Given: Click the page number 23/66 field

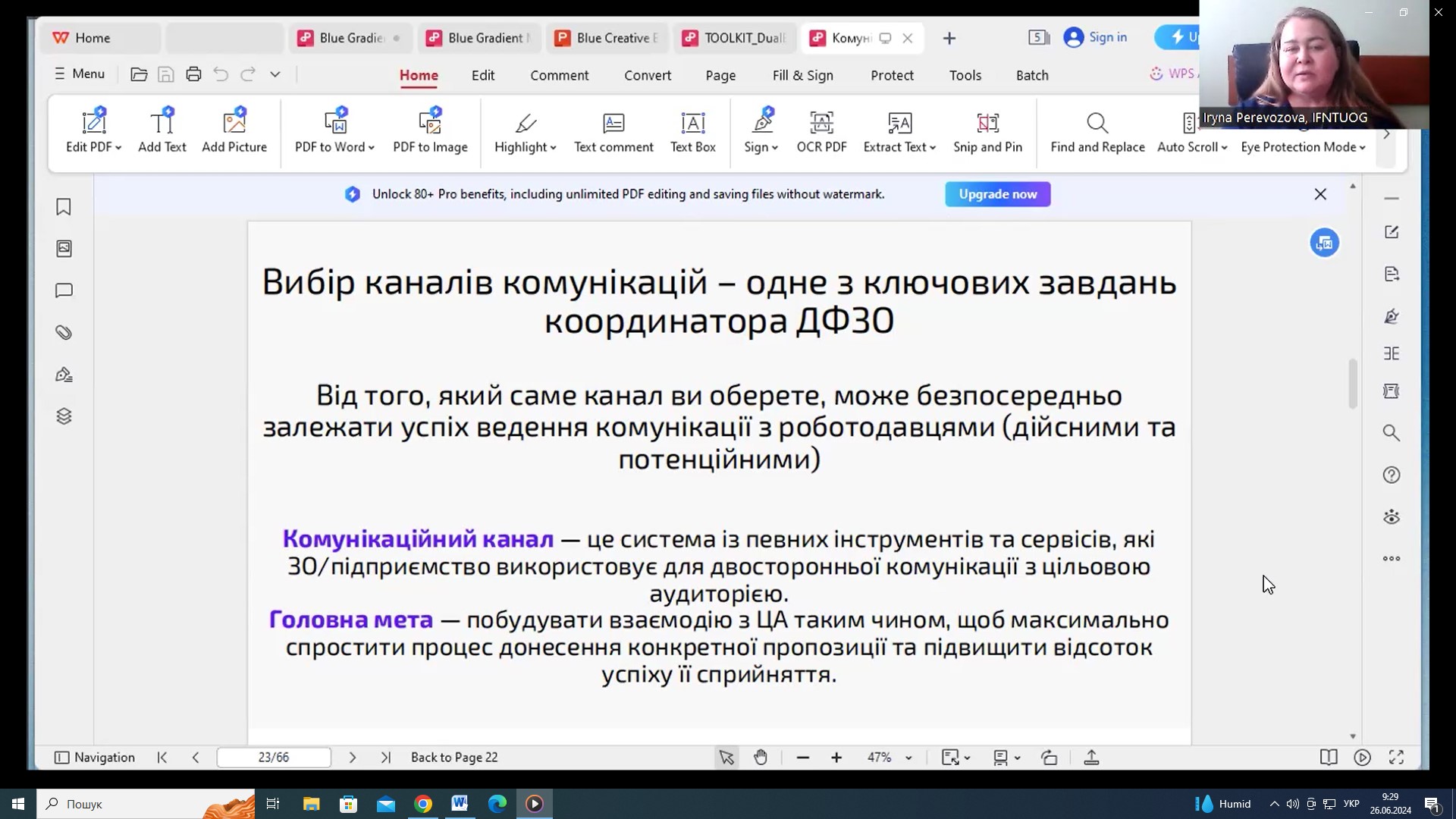Looking at the screenshot, I should click(274, 757).
